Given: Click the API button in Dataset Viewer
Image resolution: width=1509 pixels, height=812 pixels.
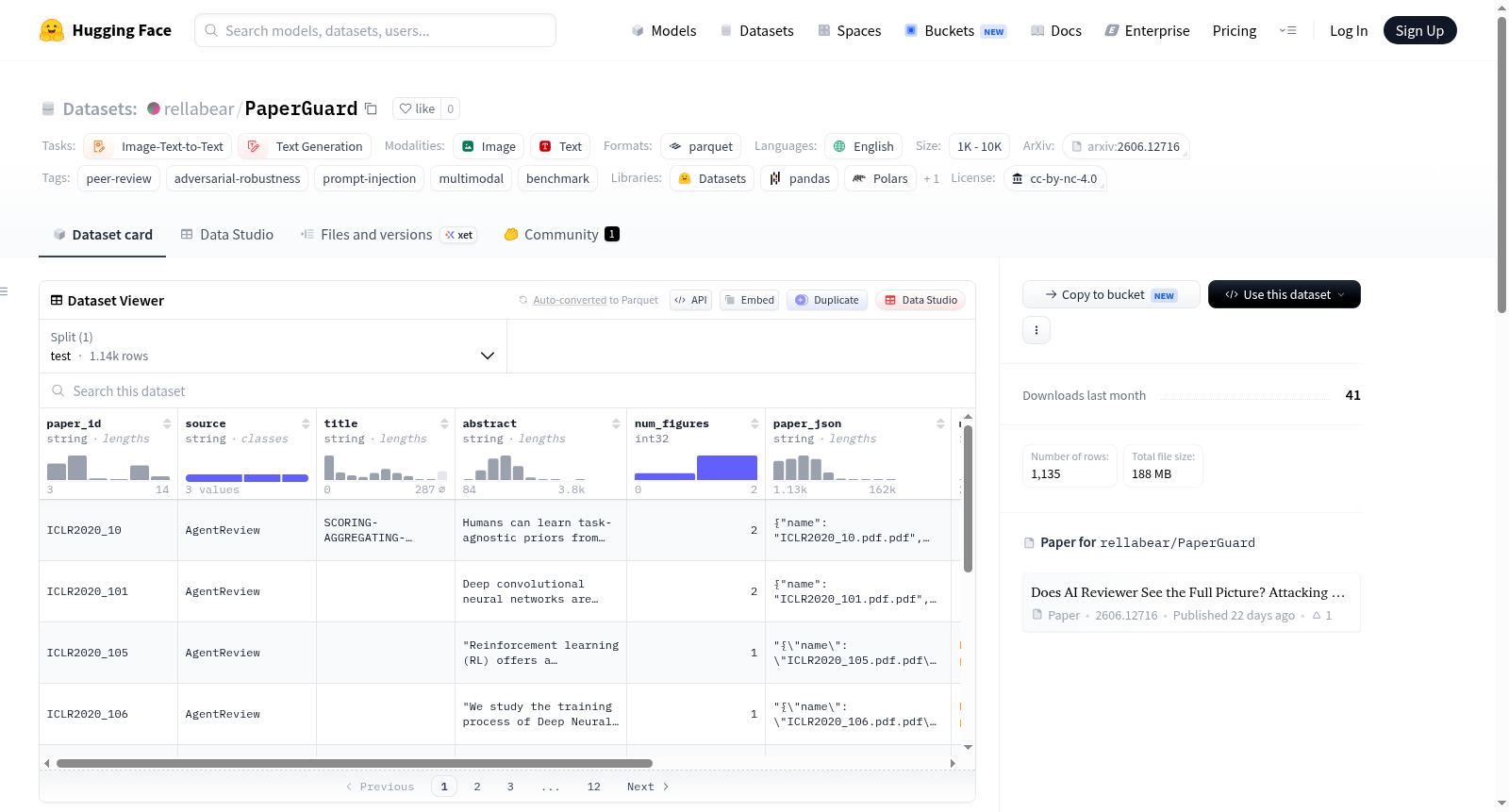Looking at the screenshot, I should [690, 301].
